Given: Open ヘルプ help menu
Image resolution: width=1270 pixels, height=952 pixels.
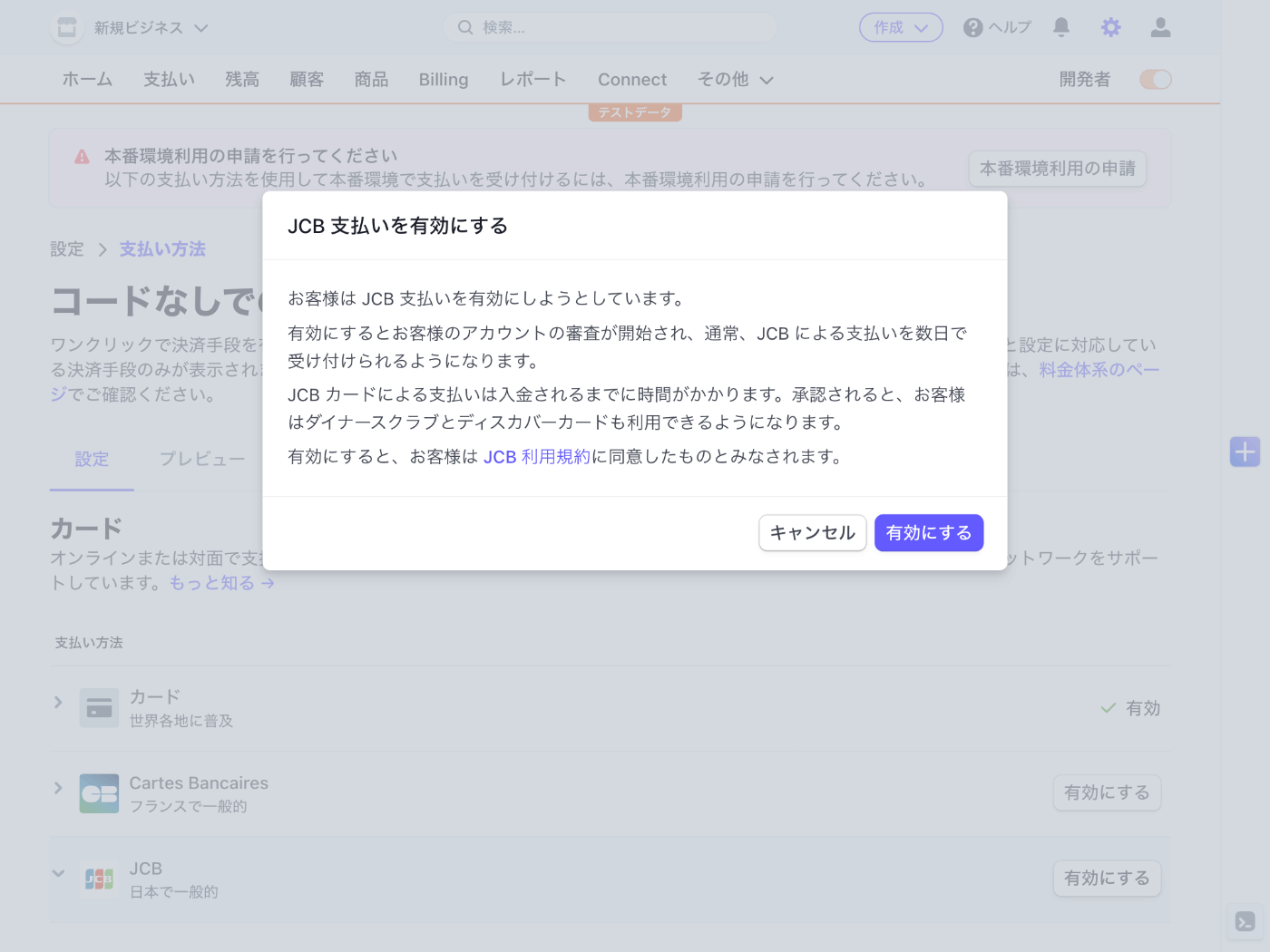Looking at the screenshot, I should 997,28.
